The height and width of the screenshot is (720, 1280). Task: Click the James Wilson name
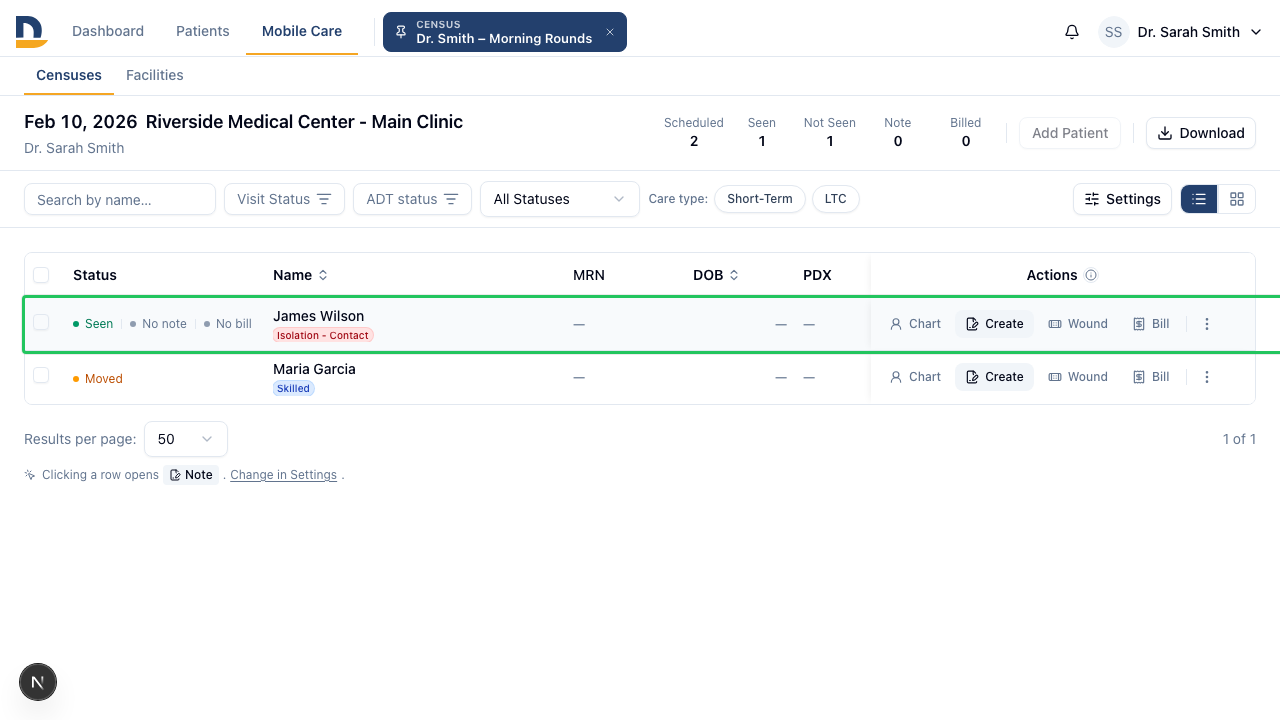pyautogui.click(x=318, y=316)
